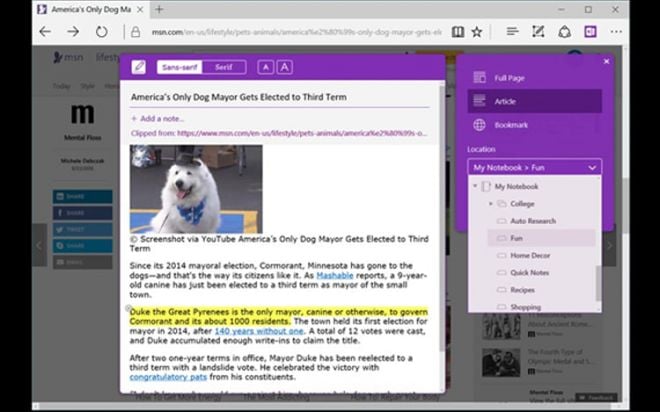Open the About Ancient Rome article thumbnail
The image size is (660, 412).
[501, 327]
